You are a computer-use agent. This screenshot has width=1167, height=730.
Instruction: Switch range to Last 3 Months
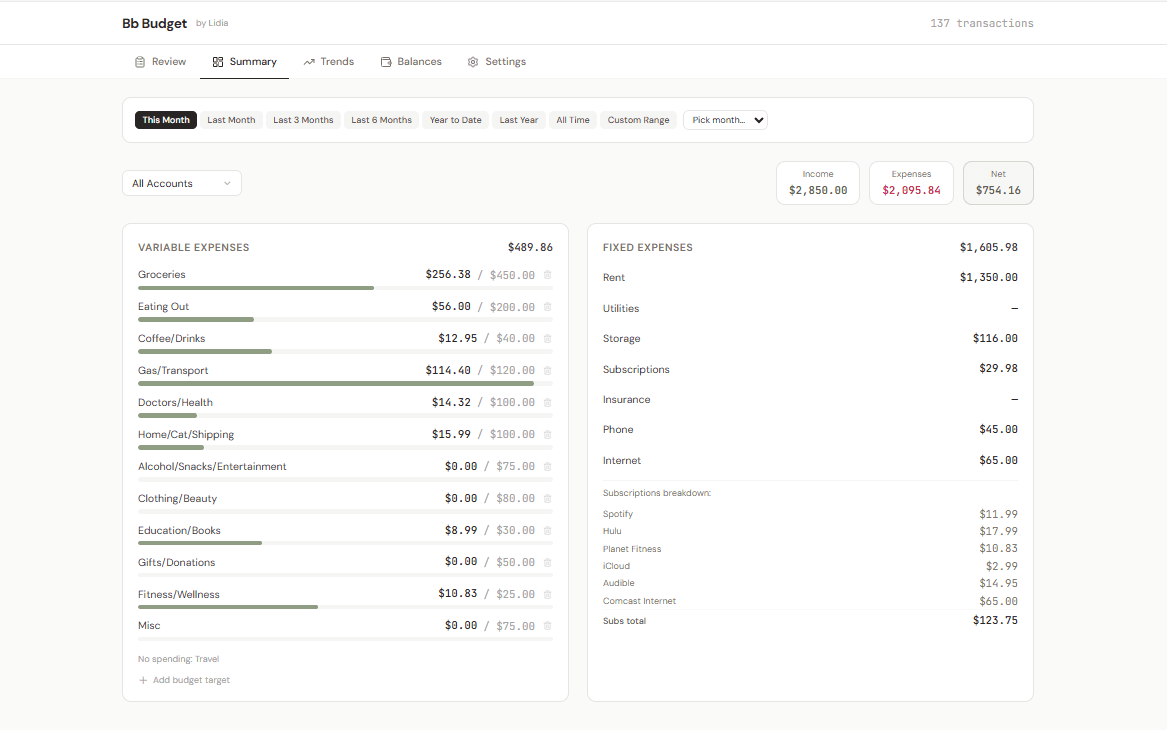(303, 120)
